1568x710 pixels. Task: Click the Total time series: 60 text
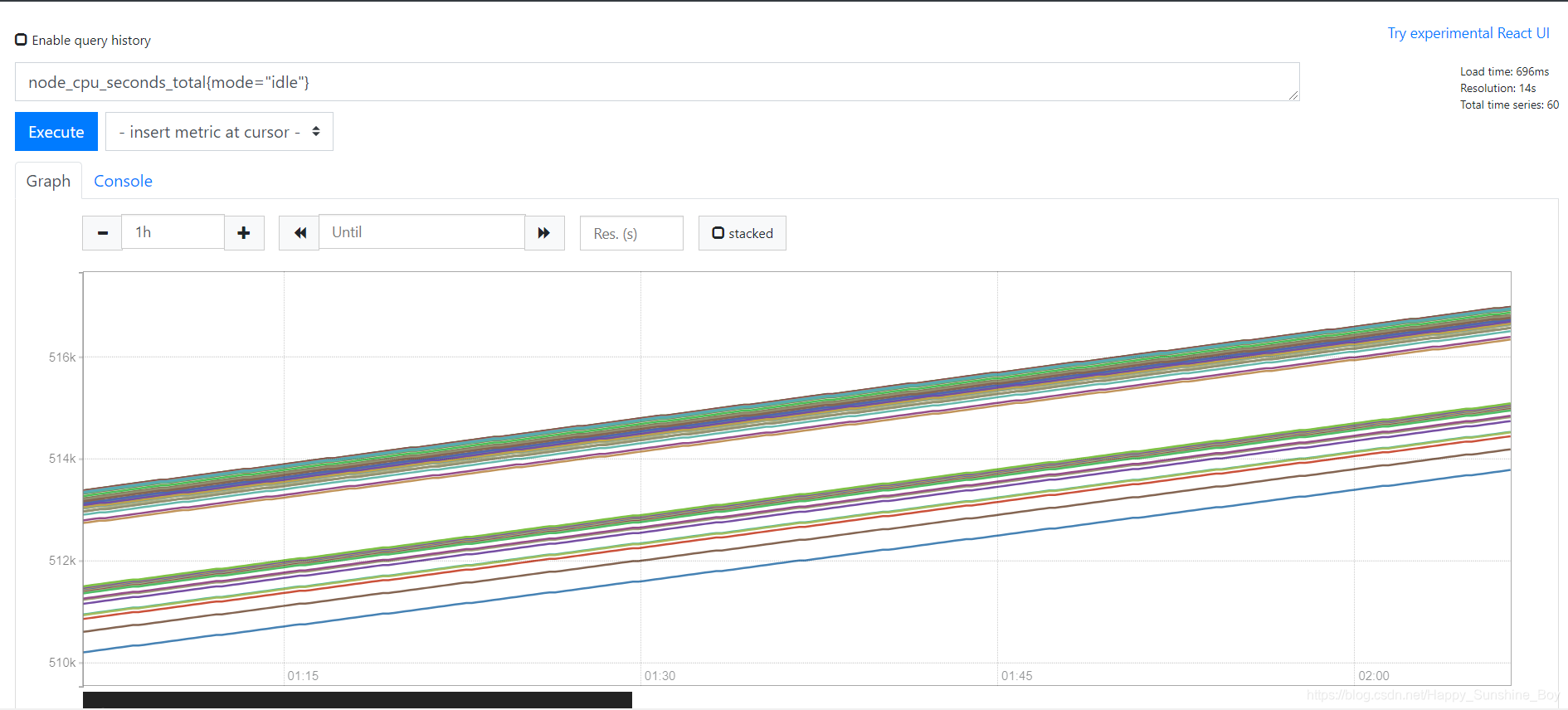point(1509,105)
